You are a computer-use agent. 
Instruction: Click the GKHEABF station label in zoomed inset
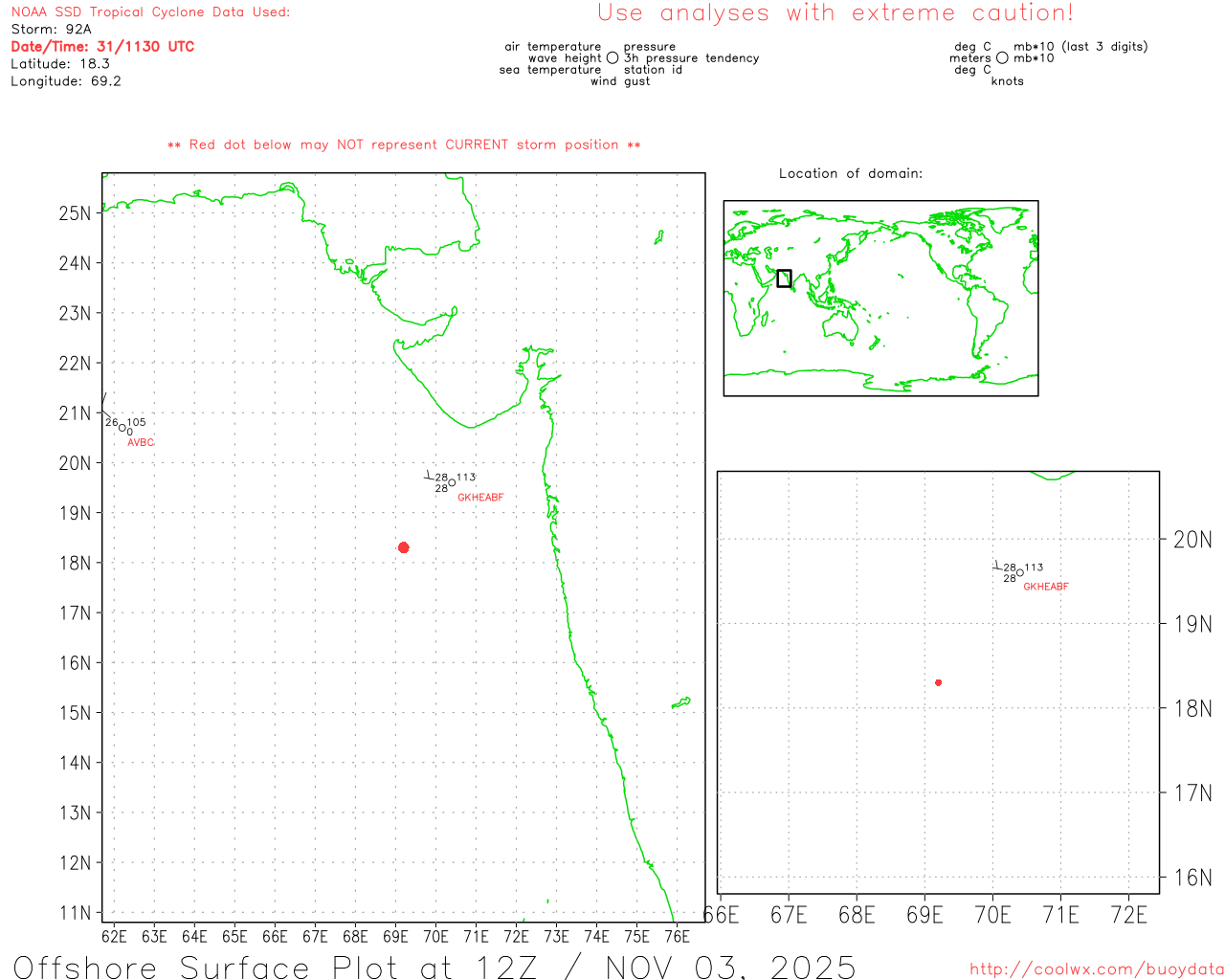[1046, 587]
